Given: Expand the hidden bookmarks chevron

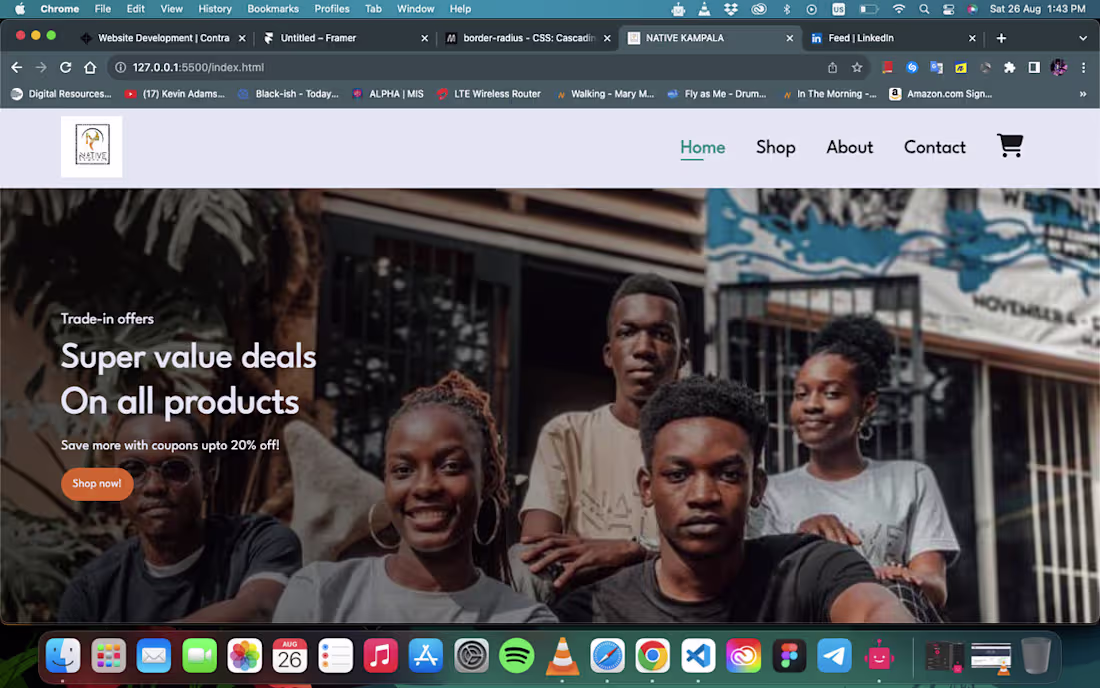Looking at the screenshot, I should pyautogui.click(x=1082, y=93).
